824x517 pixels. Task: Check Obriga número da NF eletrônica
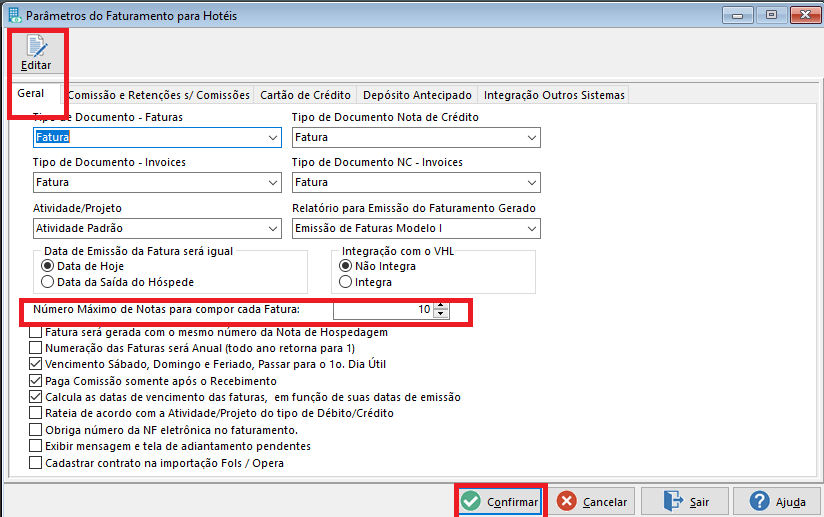[x=35, y=430]
